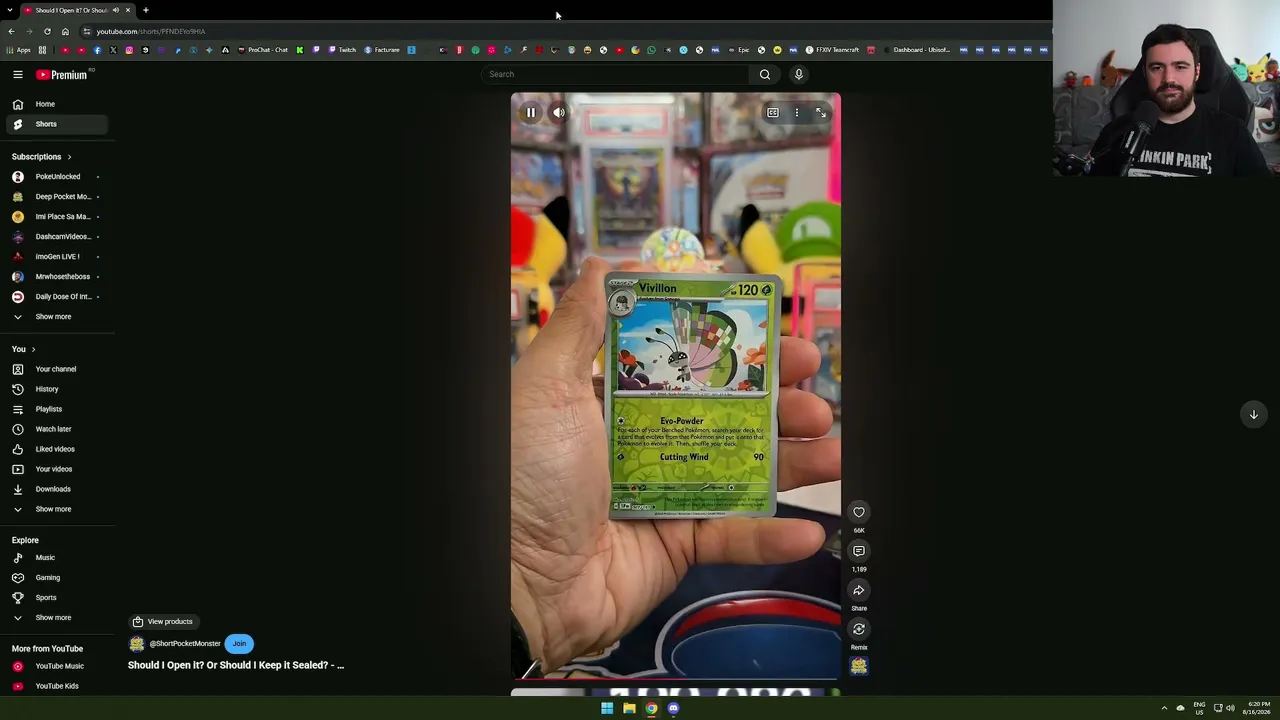Open the @ShortPocketMonster channel
Viewport: 1280px width, 720px height.
coord(185,644)
